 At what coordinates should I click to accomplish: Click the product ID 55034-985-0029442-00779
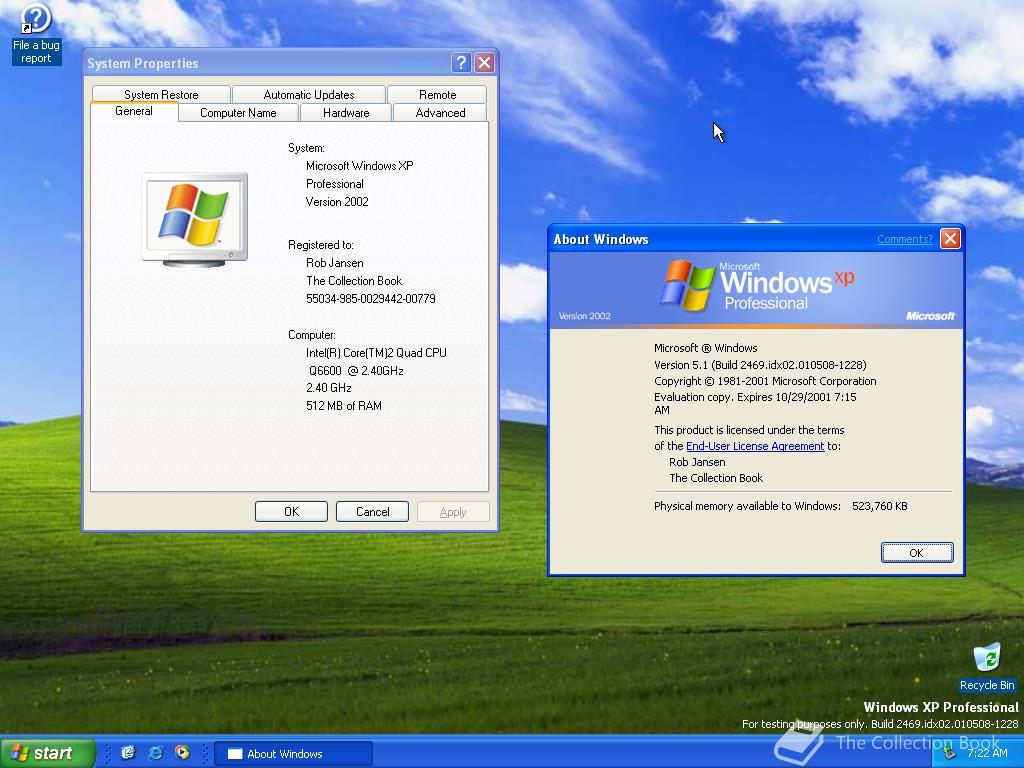(370, 298)
